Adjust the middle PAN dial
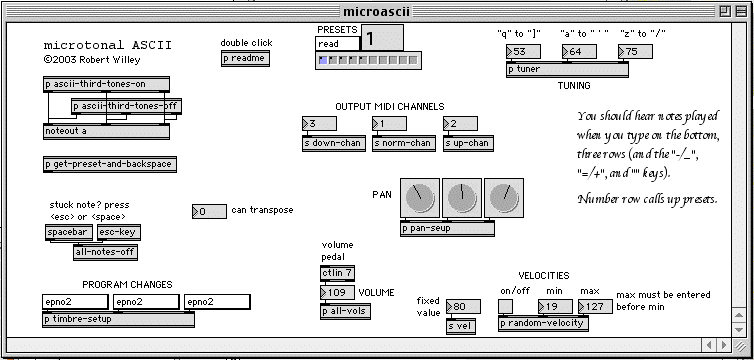 (x=462, y=198)
